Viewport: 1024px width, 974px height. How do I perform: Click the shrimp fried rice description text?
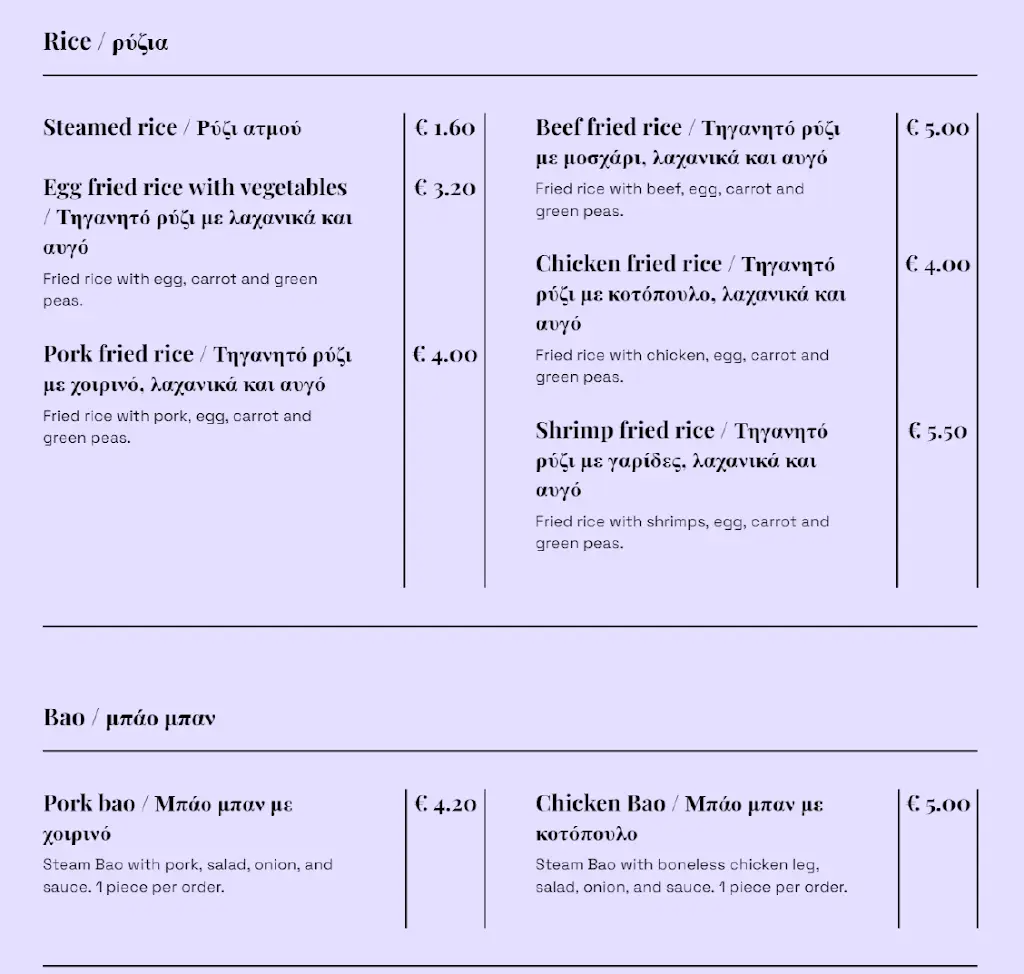coord(681,532)
